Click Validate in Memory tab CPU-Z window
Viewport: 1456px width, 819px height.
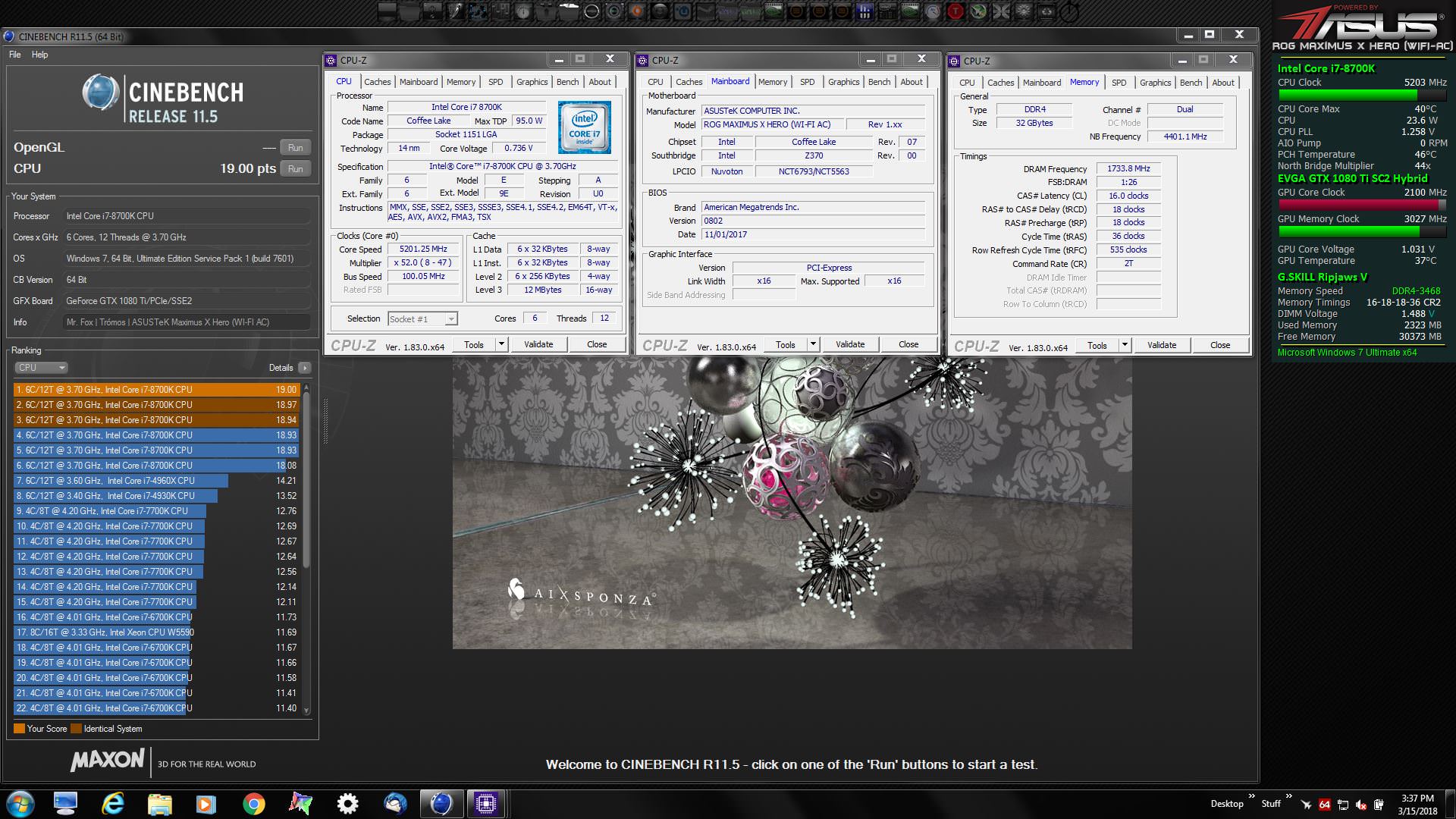coord(1162,345)
